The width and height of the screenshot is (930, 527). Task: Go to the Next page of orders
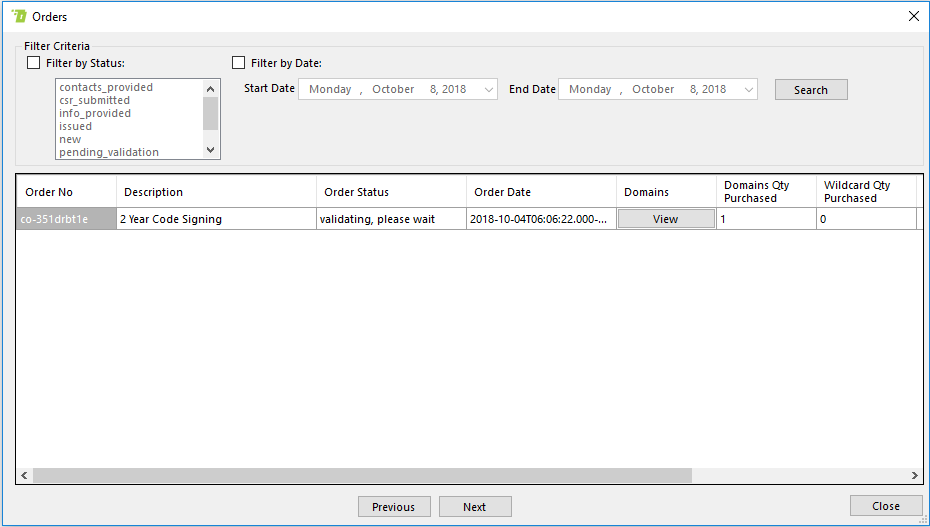[475, 507]
